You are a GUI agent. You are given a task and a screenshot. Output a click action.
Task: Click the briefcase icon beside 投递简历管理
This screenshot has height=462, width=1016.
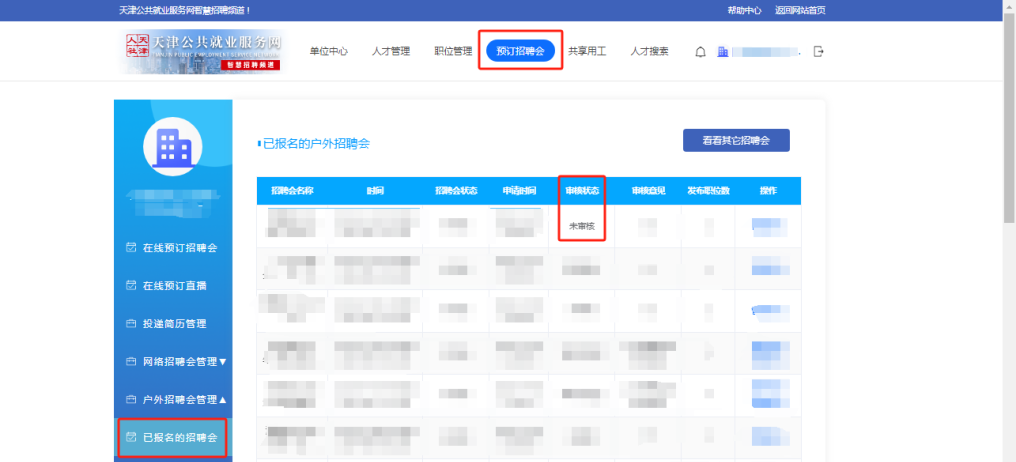(x=130, y=323)
